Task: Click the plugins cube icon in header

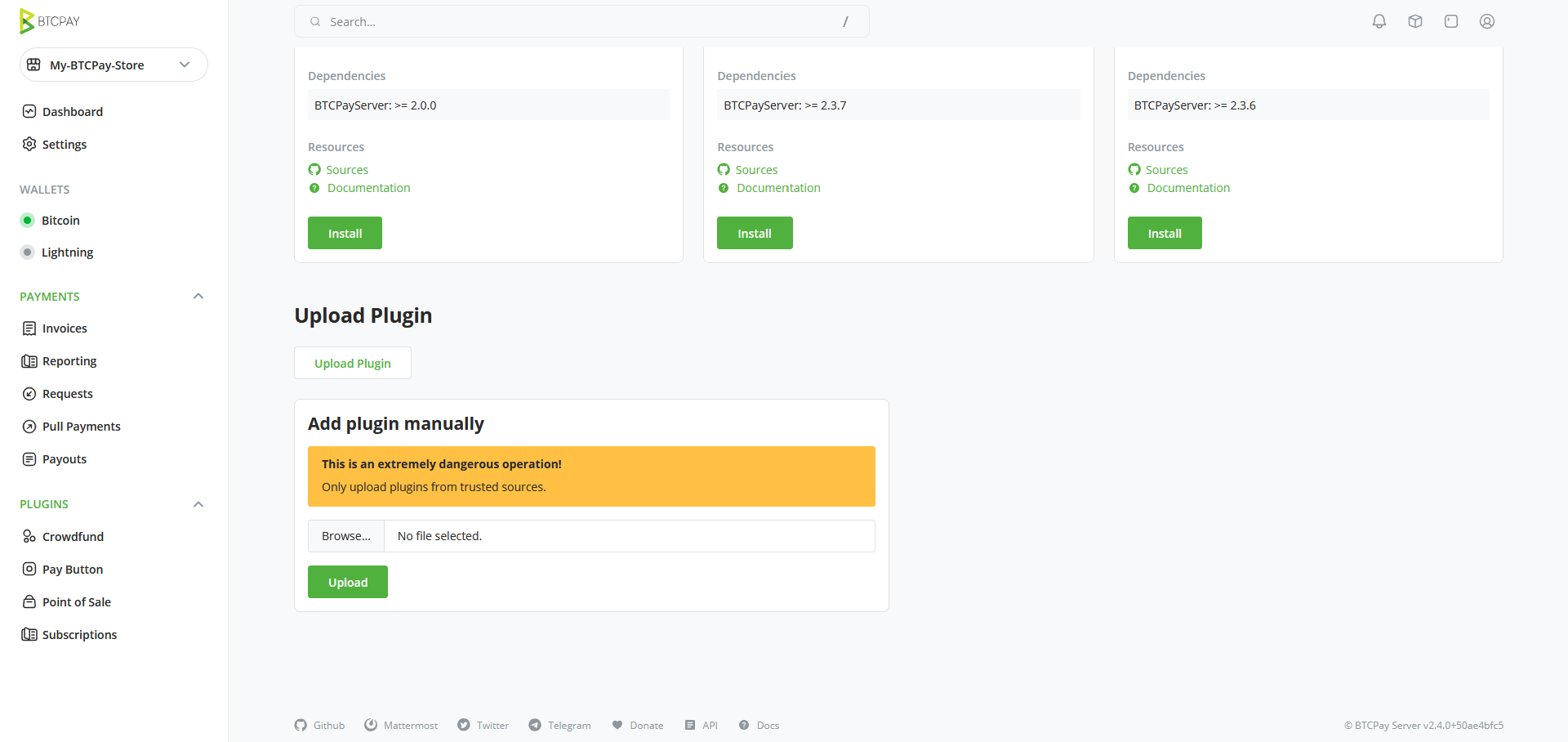Action: tap(1415, 21)
